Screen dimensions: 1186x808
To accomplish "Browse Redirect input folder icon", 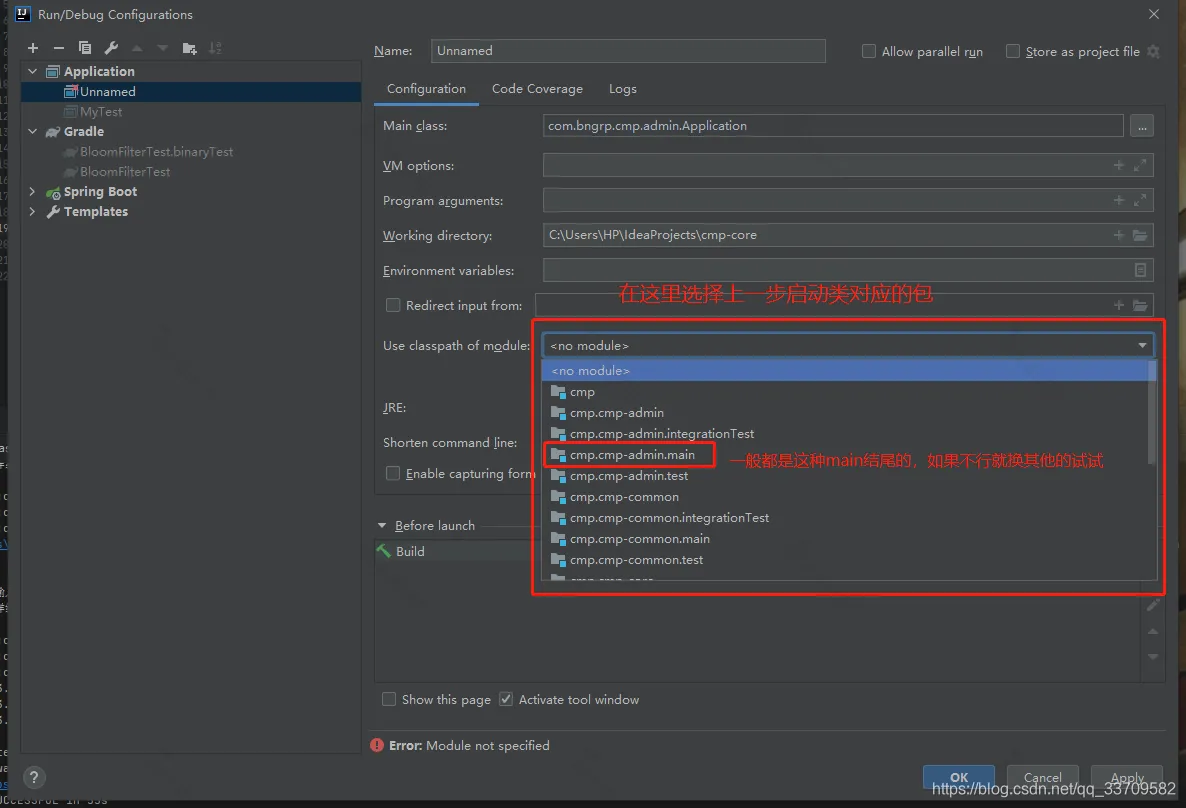I will 1140,305.
